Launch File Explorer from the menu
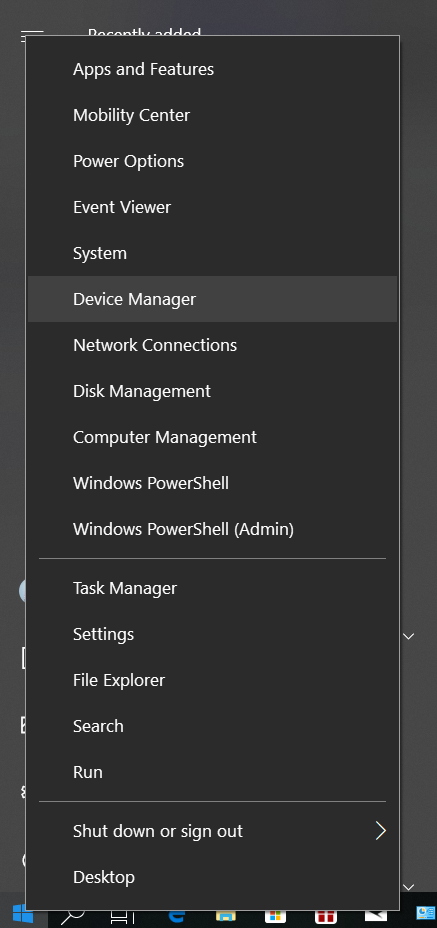The height and width of the screenshot is (928, 437). coord(212,680)
